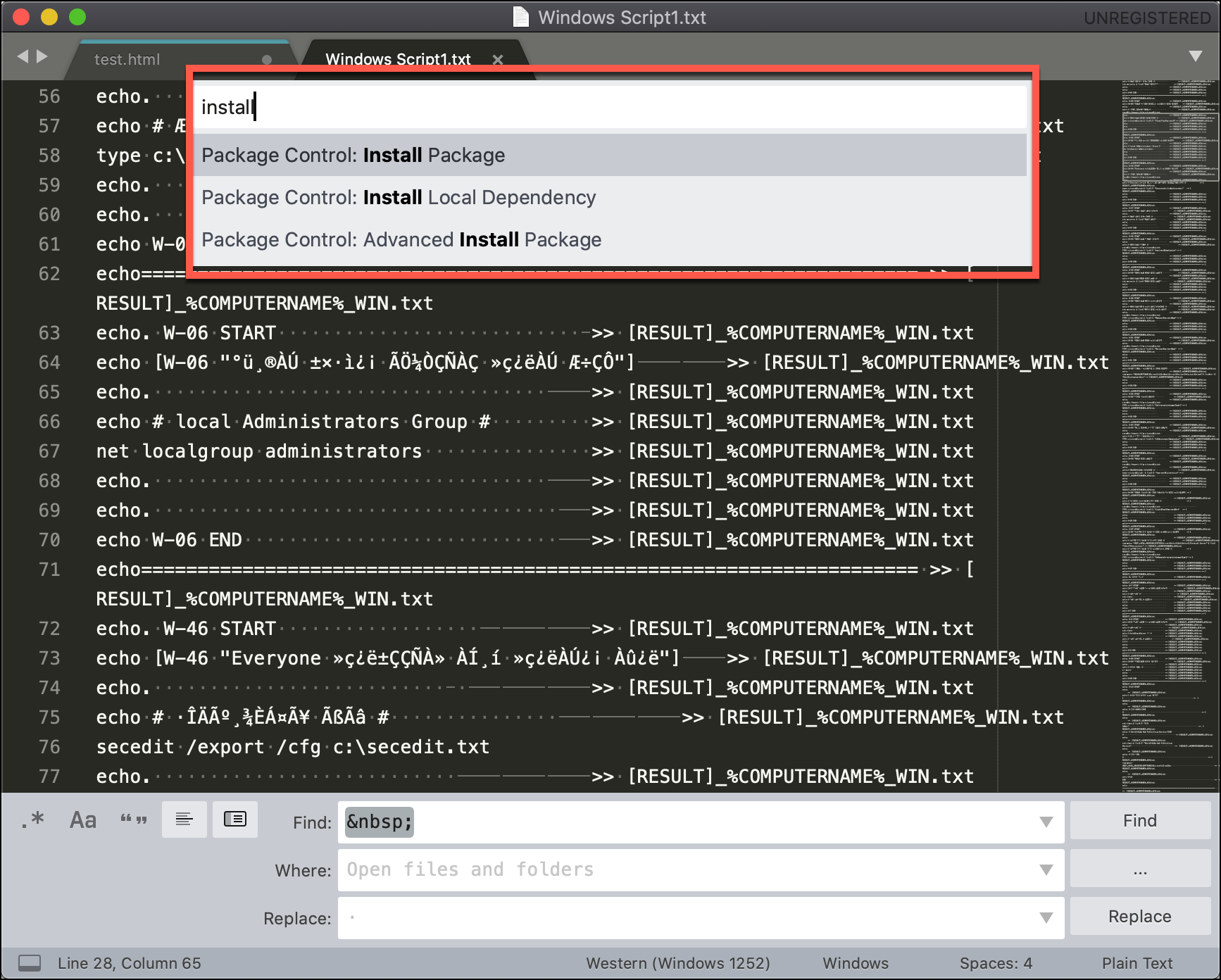Click Line 28, Column 65 status
1221x980 pixels.
(130, 963)
